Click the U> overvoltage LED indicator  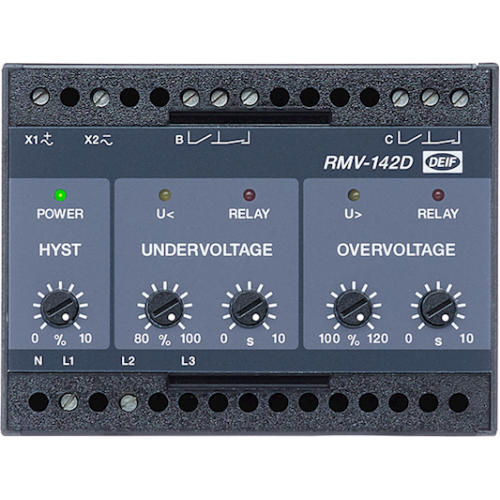coord(354,195)
